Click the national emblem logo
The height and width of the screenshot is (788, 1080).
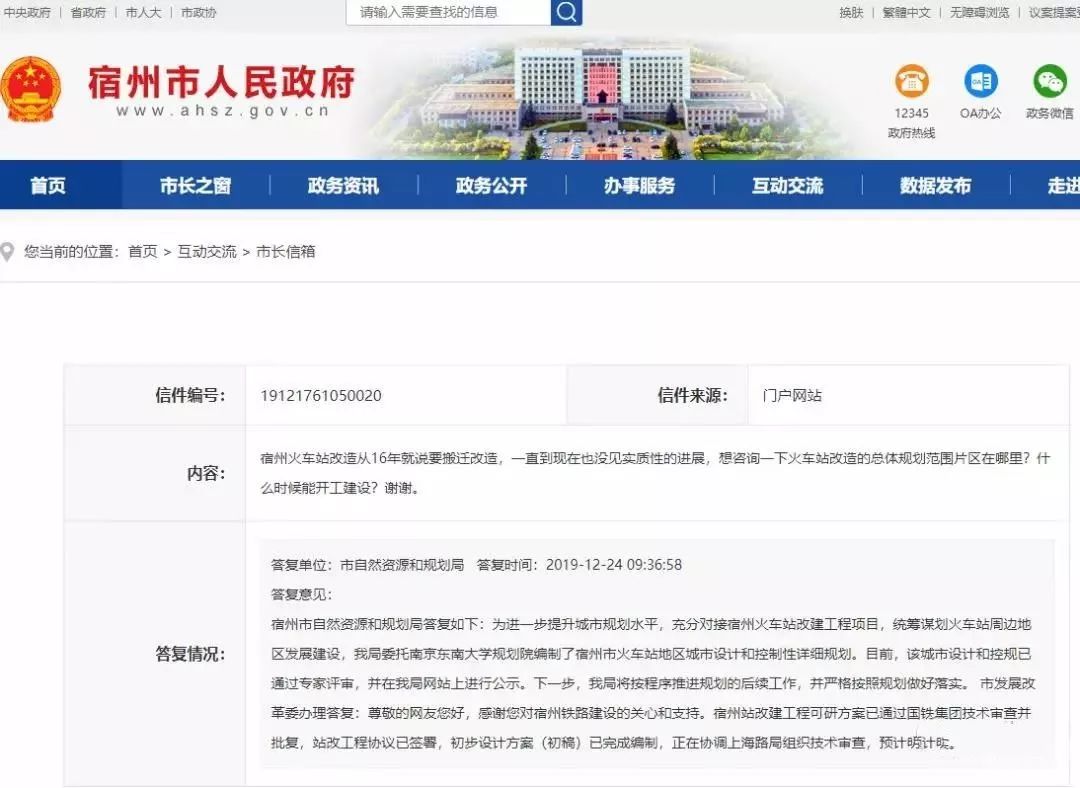coord(31,89)
